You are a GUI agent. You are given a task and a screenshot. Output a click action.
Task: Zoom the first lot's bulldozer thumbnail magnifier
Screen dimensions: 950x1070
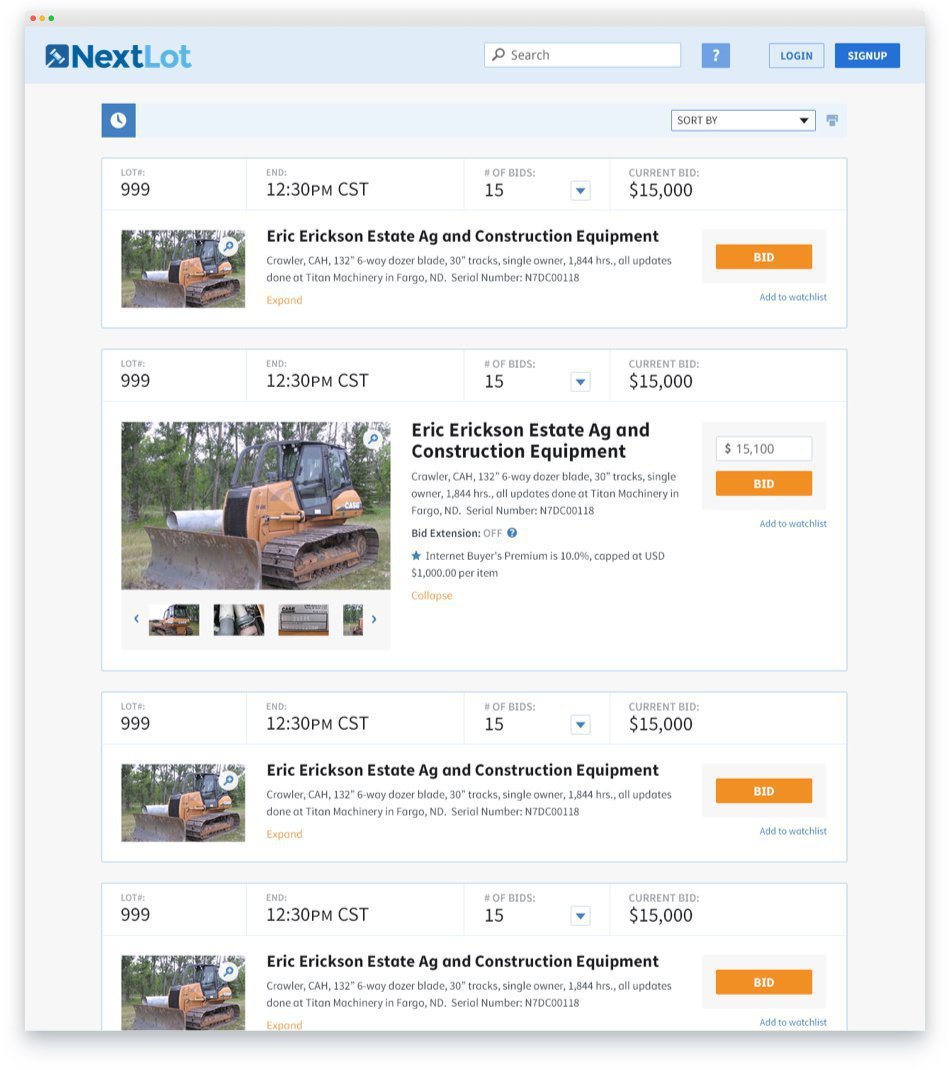pyautogui.click(x=229, y=246)
